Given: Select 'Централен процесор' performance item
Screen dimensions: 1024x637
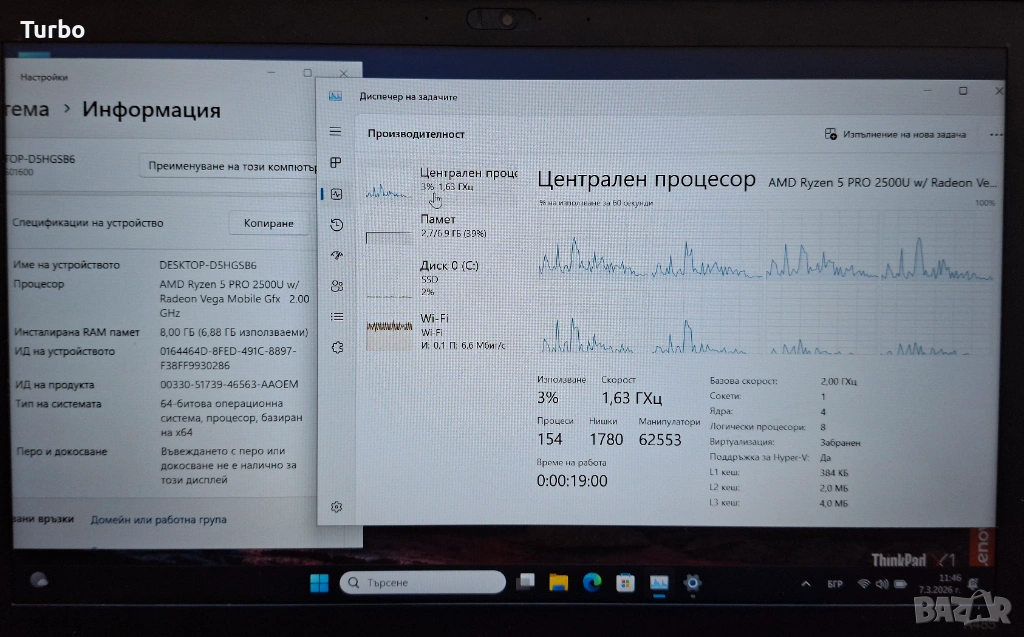Looking at the screenshot, I should pos(441,180).
